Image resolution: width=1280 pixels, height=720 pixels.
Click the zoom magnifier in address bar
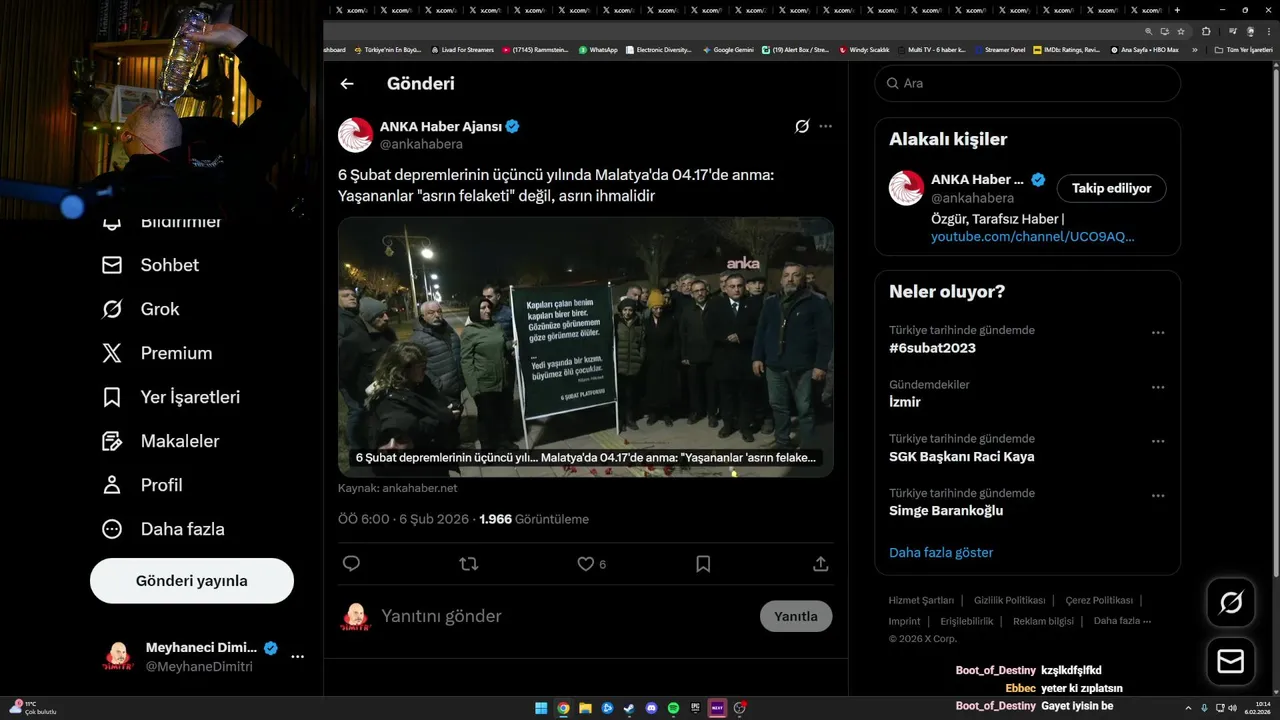pyautogui.click(x=1149, y=31)
